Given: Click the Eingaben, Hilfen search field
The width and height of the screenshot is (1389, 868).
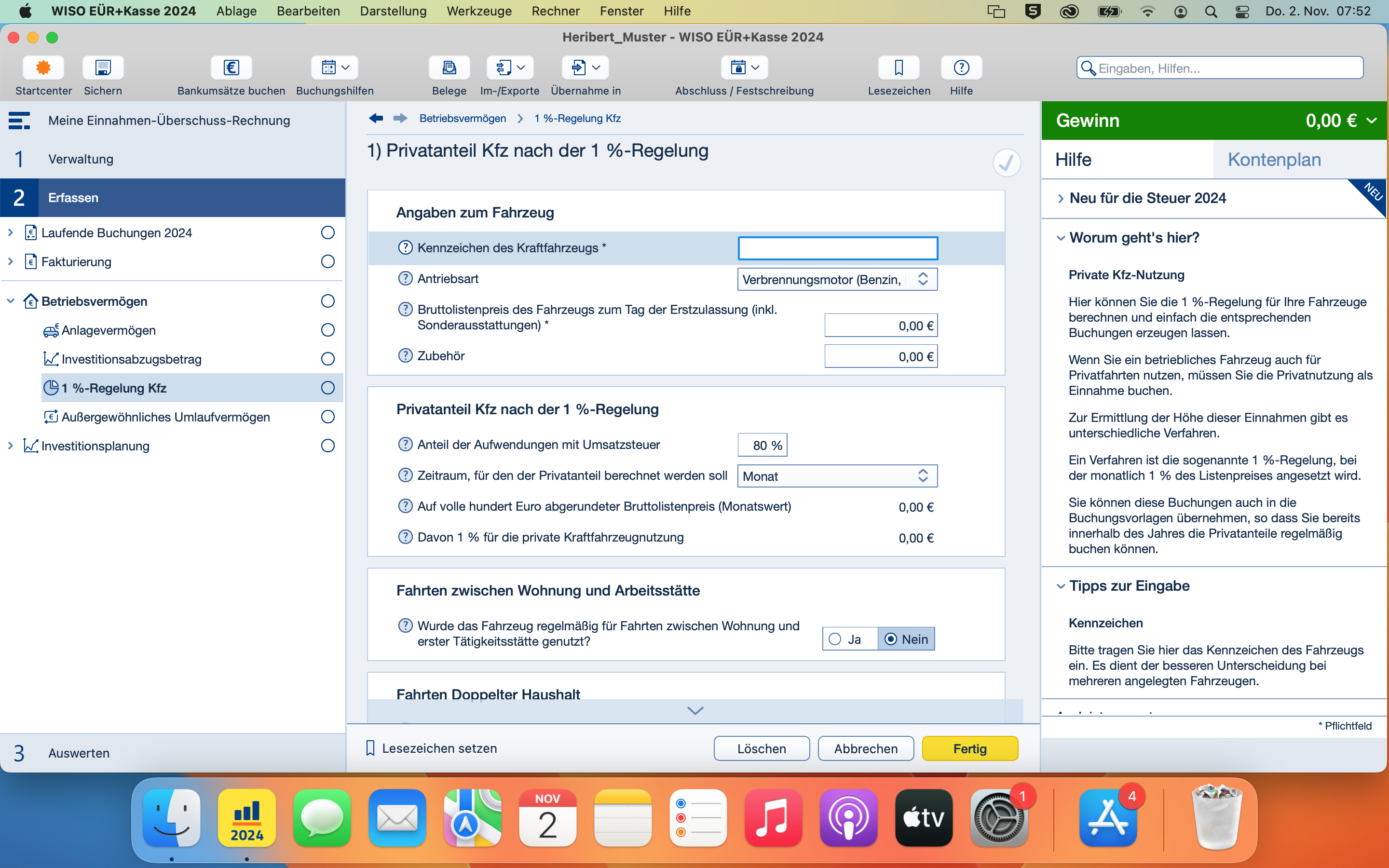Looking at the screenshot, I should point(1220,68).
